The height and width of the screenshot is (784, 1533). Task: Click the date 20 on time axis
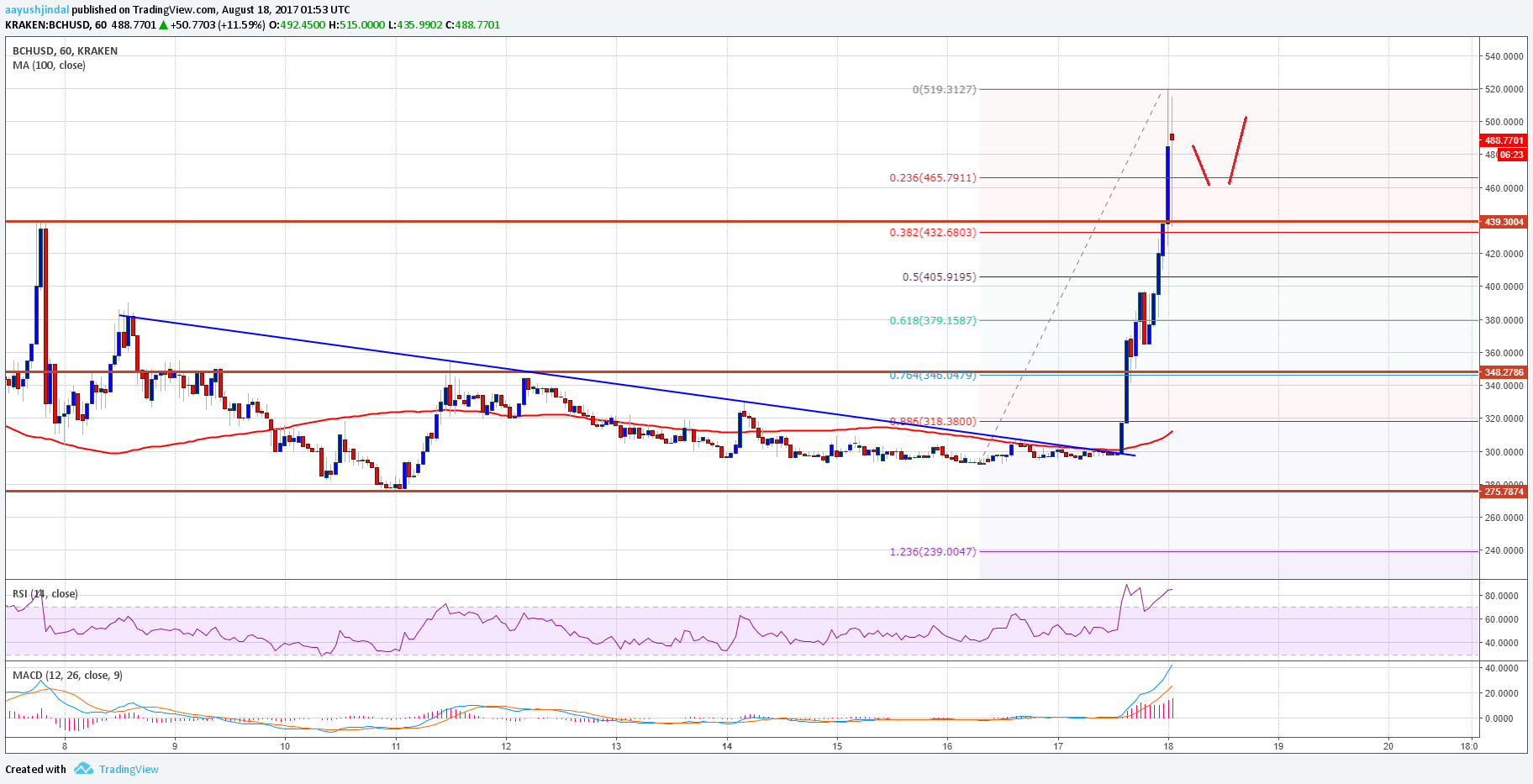pyautogui.click(x=1388, y=746)
